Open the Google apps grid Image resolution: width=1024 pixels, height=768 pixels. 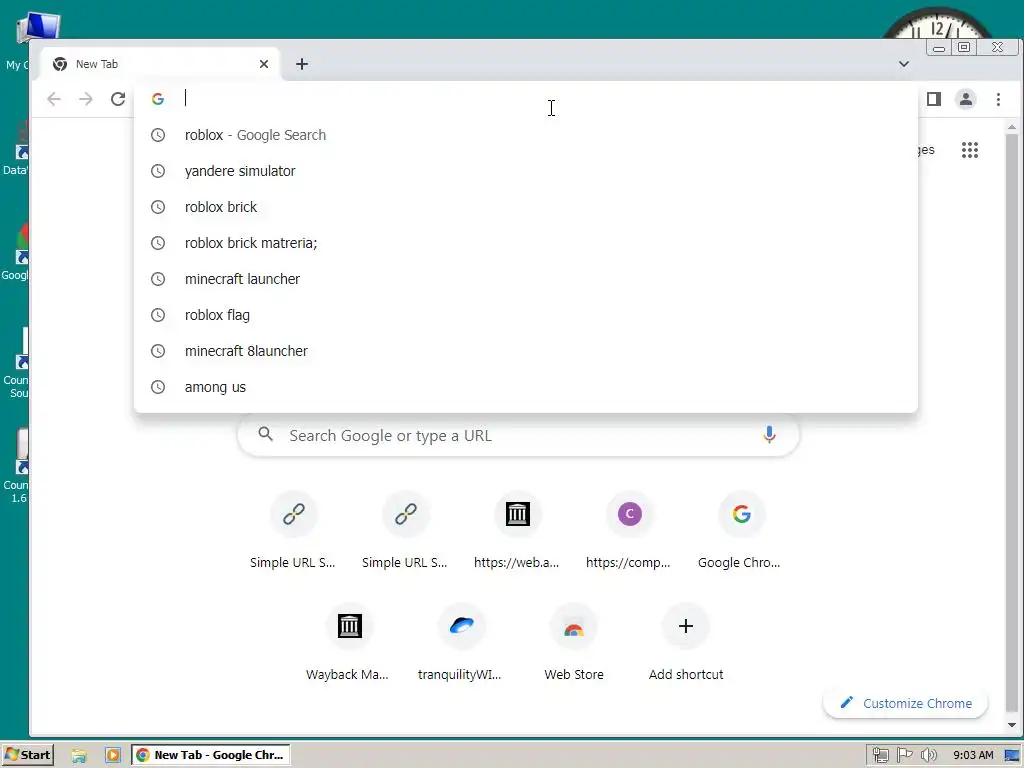[x=970, y=150]
